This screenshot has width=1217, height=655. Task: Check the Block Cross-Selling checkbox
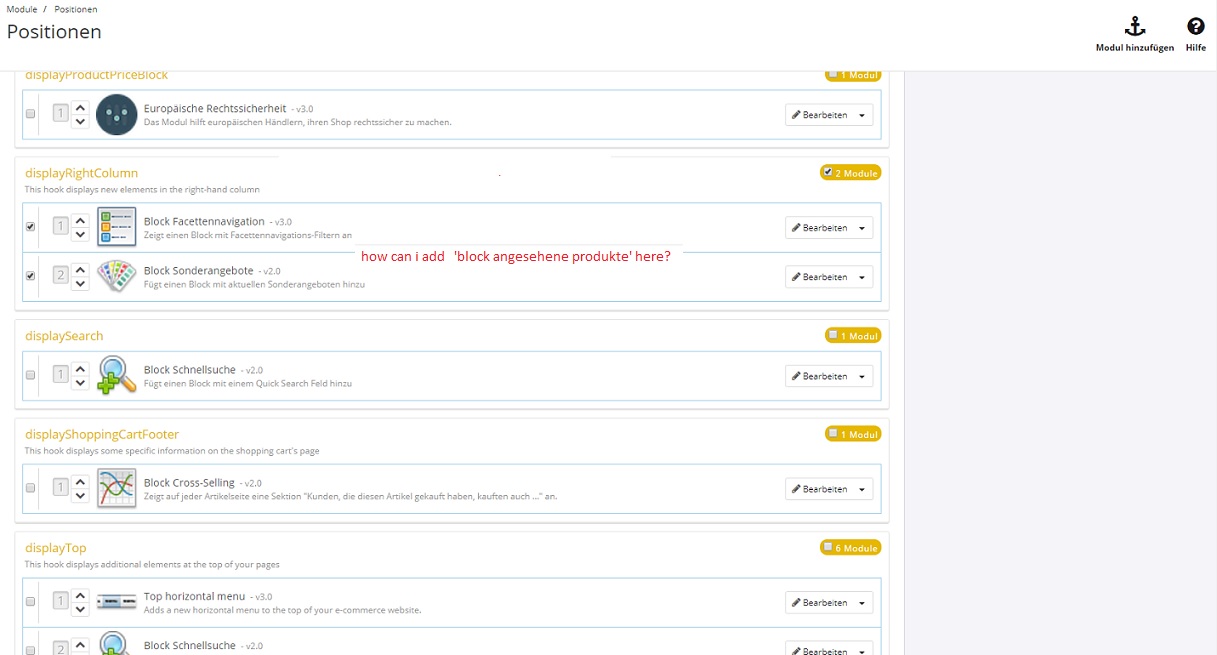tap(31, 488)
